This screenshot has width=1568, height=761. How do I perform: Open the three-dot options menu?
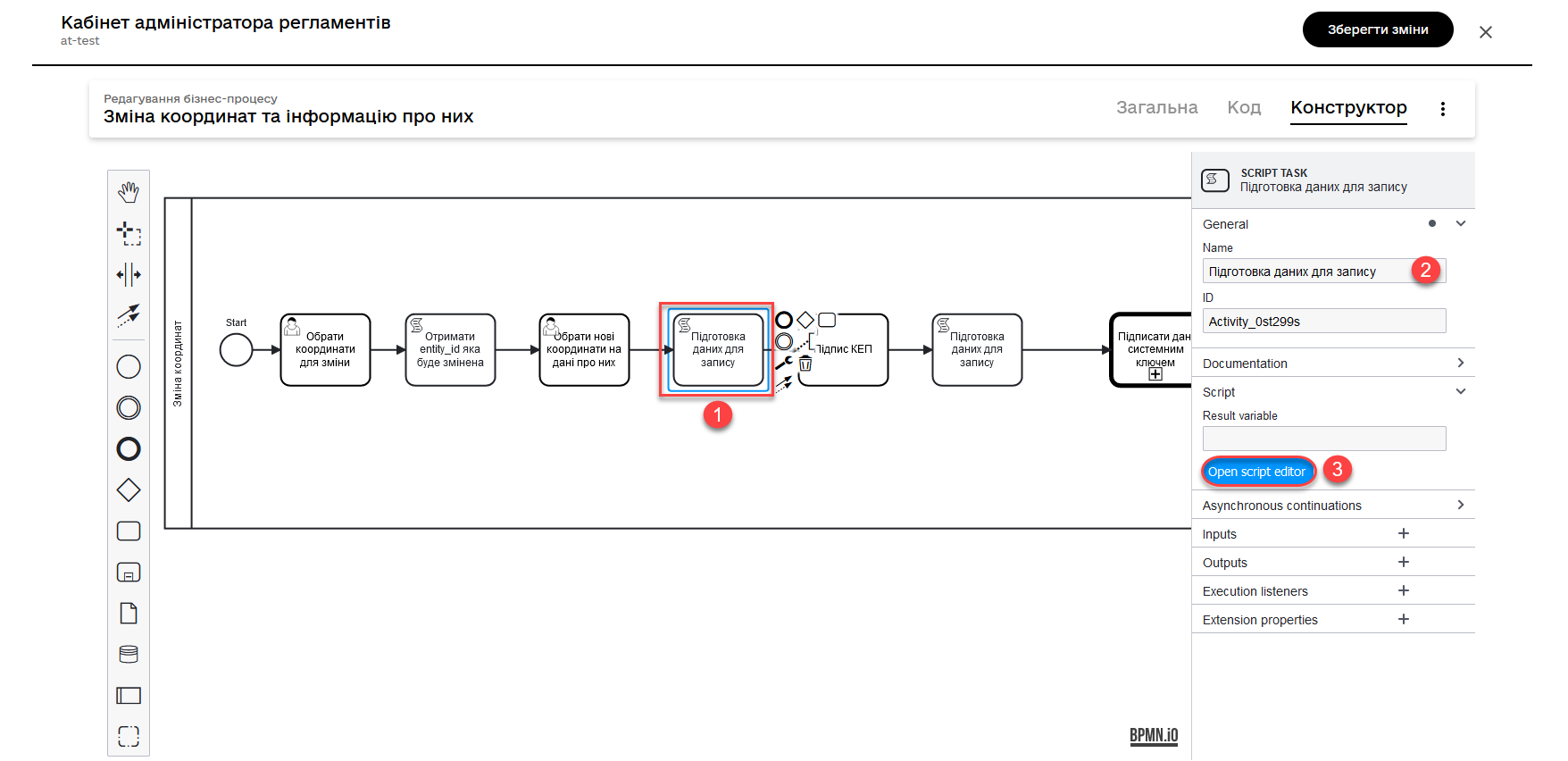click(x=1443, y=109)
